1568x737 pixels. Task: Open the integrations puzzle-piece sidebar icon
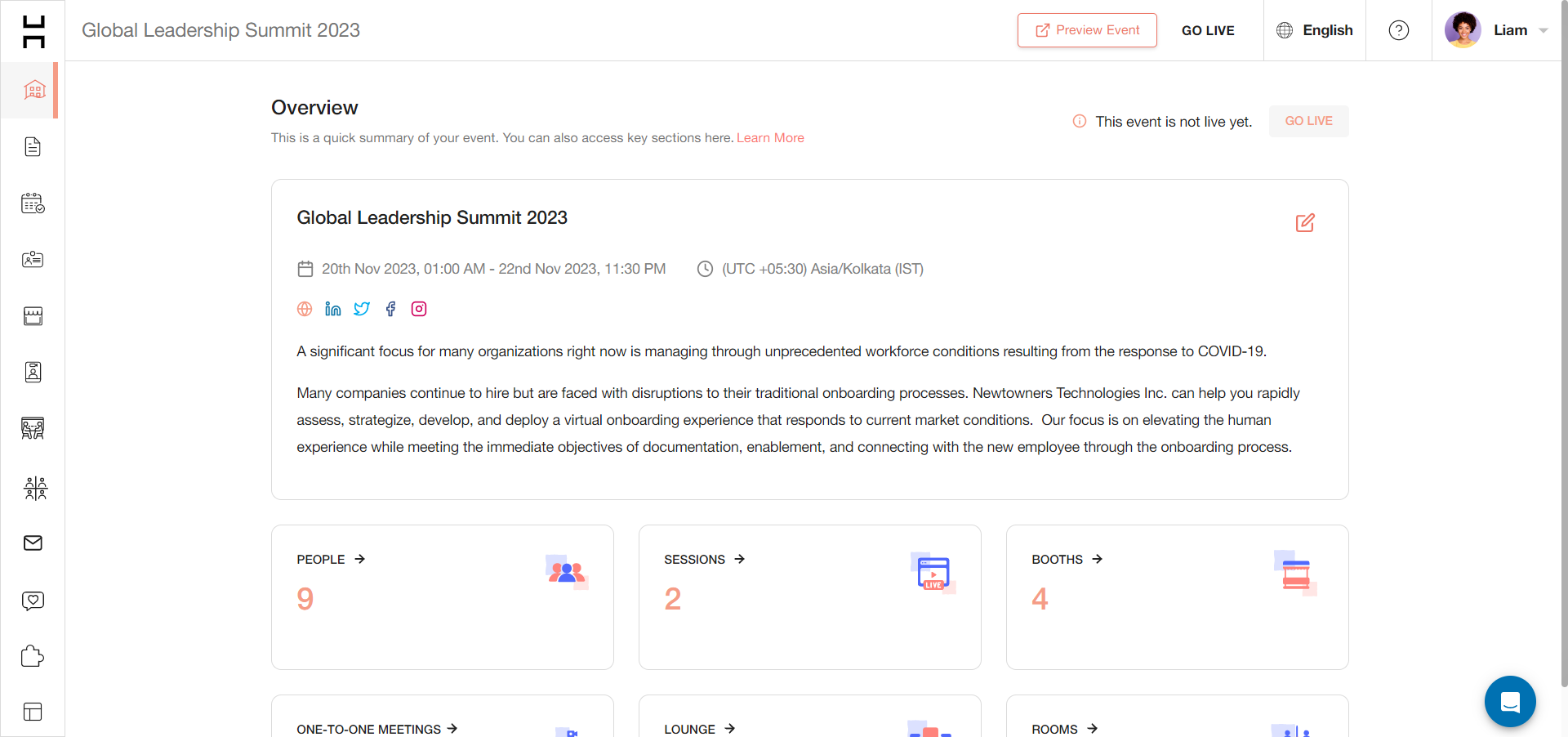click(x=33, y=656)
